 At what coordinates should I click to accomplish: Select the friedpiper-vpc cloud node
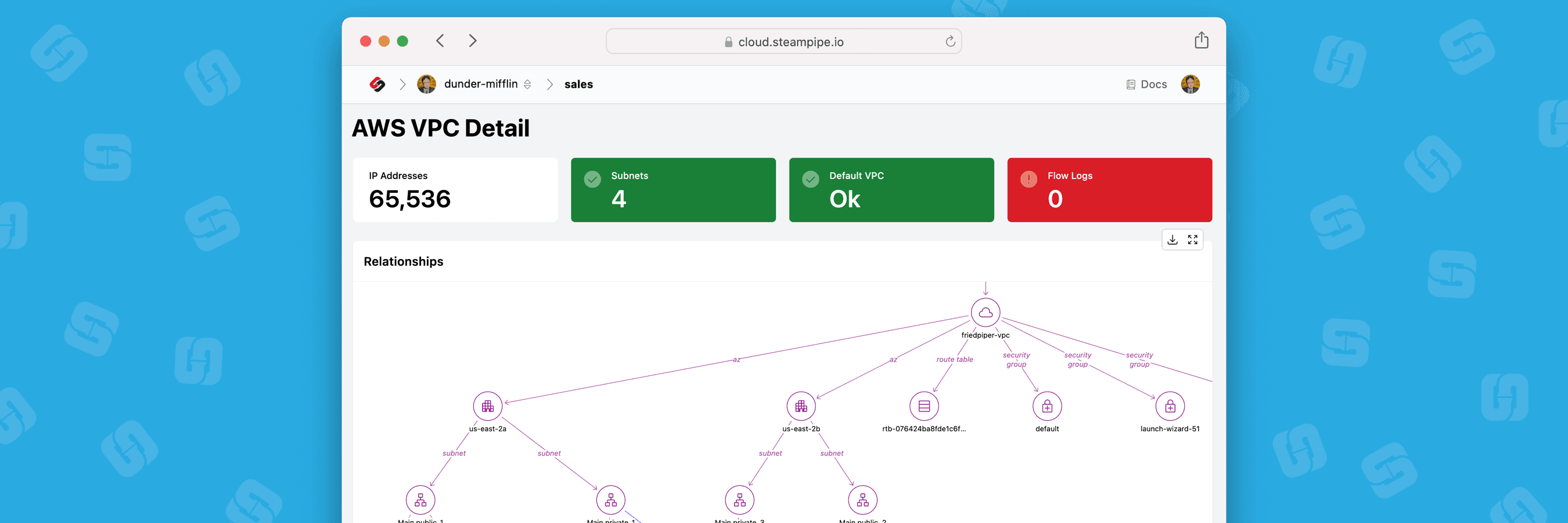tap(985, 312)
